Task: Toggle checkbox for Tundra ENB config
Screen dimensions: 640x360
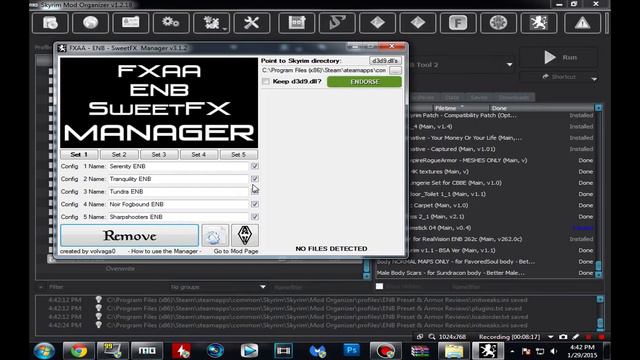Action: [255, 191]
